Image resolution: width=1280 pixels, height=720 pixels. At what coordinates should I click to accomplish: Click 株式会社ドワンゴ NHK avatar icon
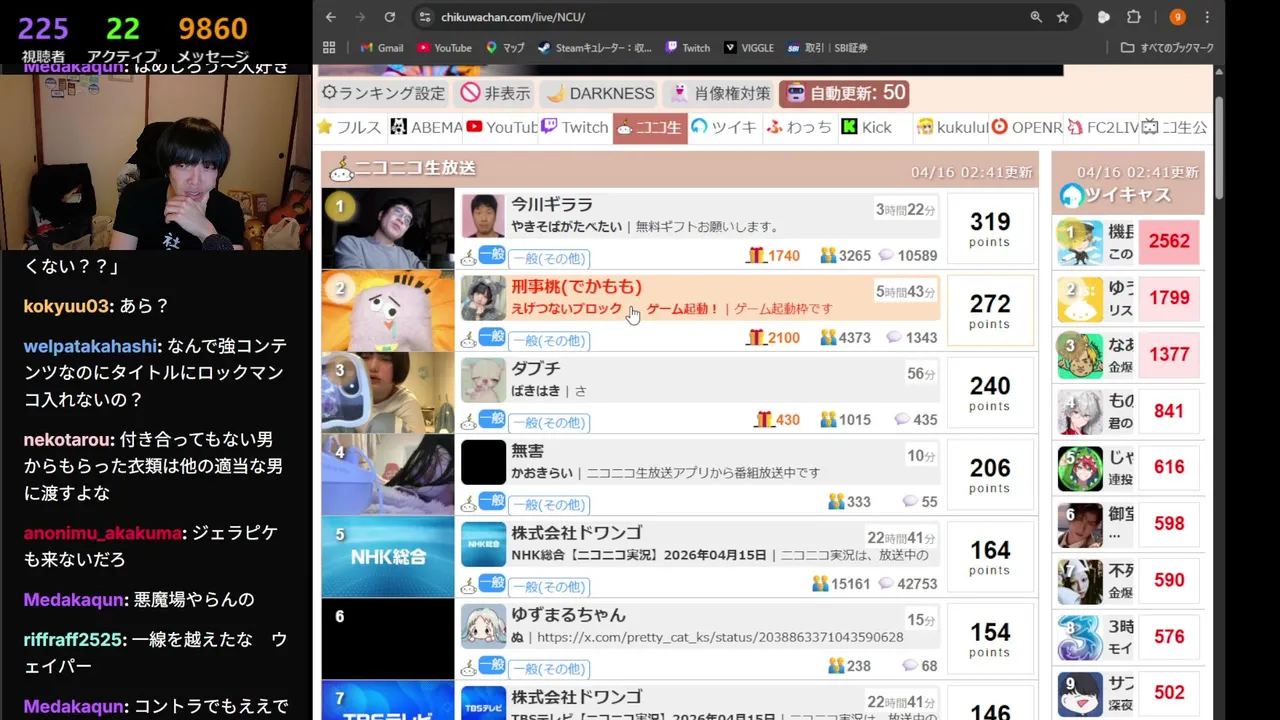483,544
